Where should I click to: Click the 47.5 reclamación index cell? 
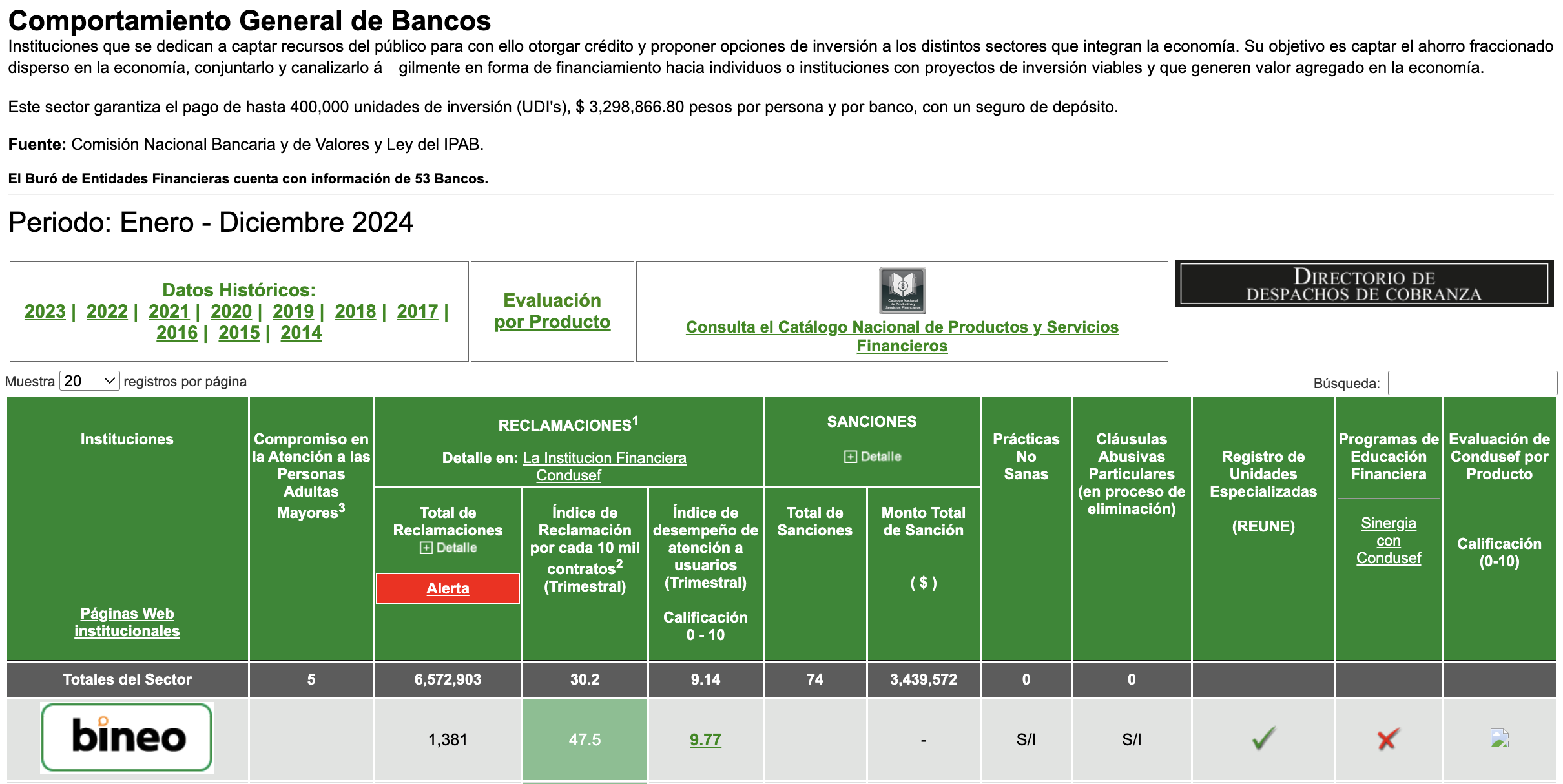click(585, 739)
